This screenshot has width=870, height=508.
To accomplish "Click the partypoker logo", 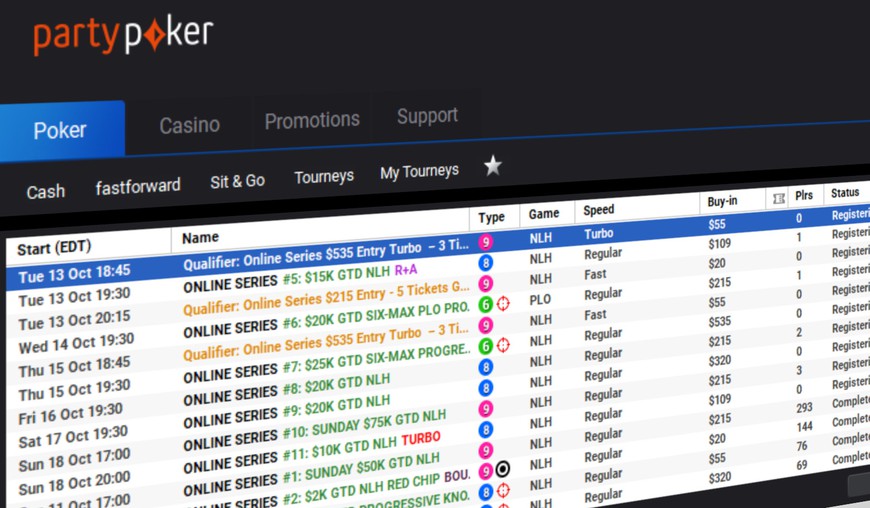I will click(123, 36).
